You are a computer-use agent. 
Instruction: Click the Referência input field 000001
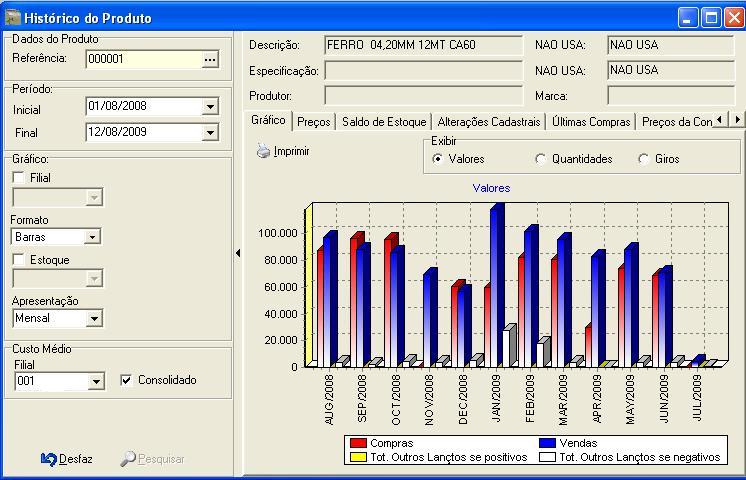pos(144,59)
